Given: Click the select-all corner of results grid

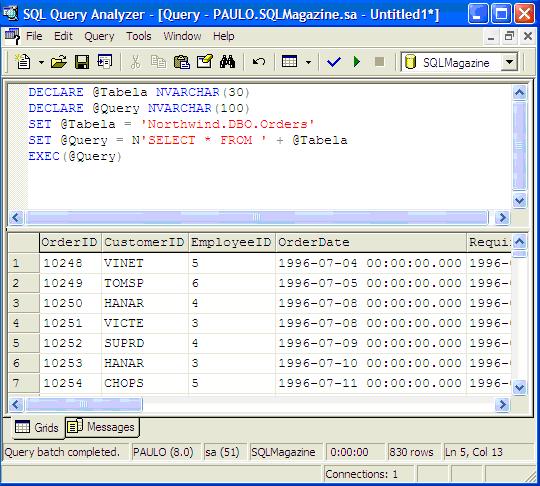Looking at the screenshot, I should click(23, 242).
